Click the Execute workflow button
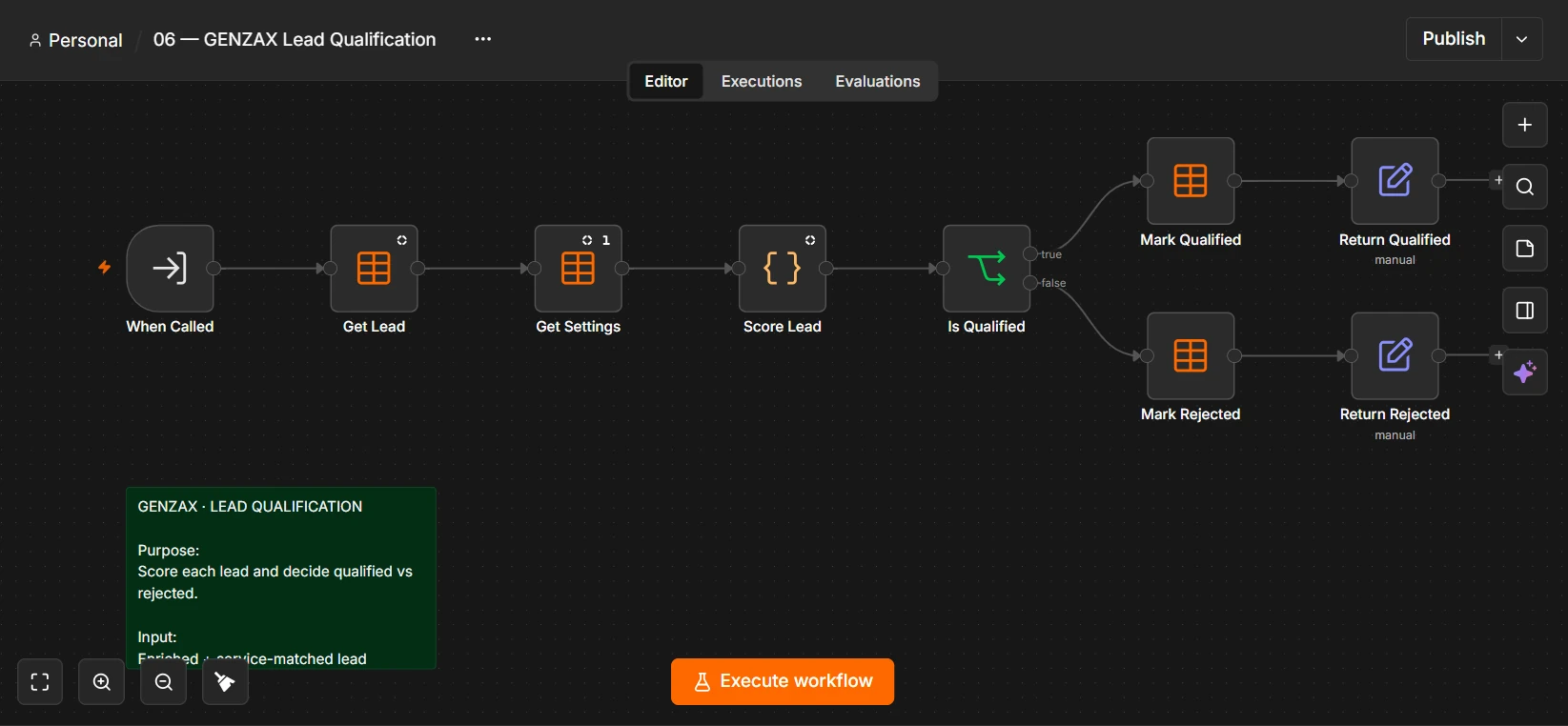Viewport: 1568px width, 726px height. coord(783,681)
